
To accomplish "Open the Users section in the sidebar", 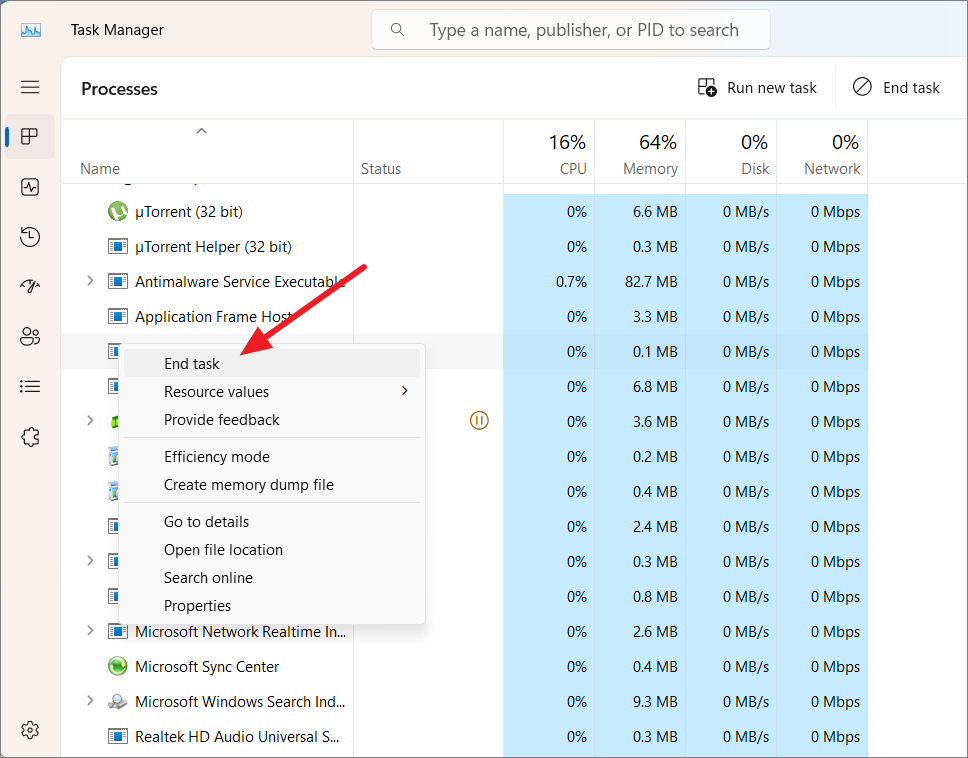I will point(30,336).
